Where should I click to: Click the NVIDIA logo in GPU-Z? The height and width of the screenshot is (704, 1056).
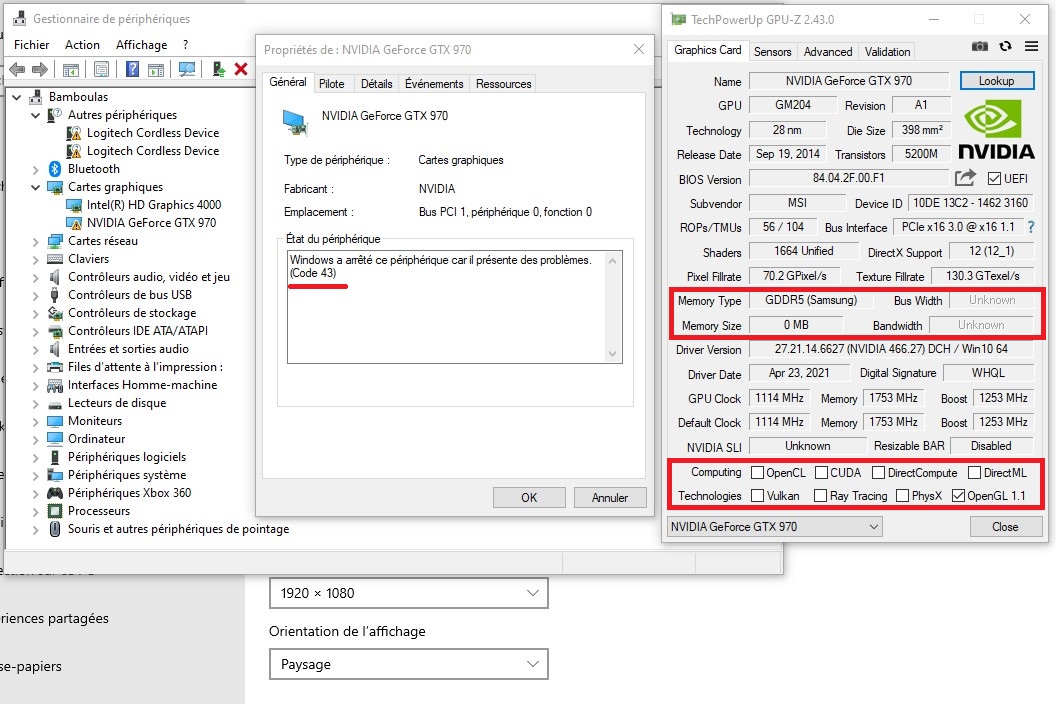point(995,129)
